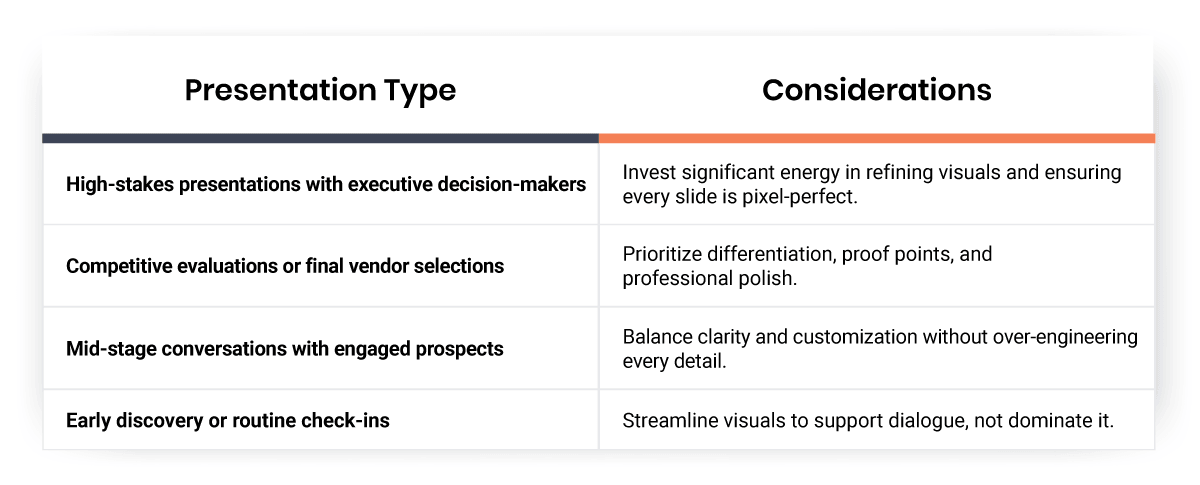Viewport: 1200px width, 485px height.
Task: Click the Balance clarity and customization text
Action: [880, 348]
